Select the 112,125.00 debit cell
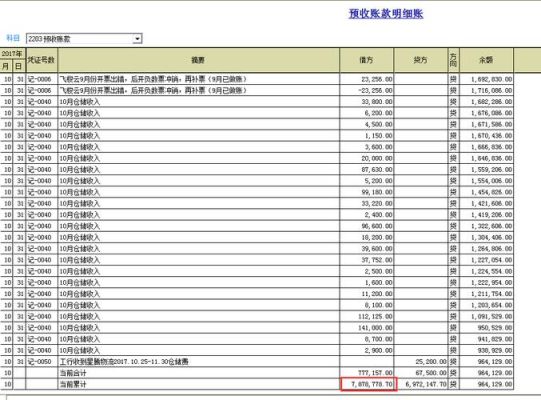 (366, 316)
